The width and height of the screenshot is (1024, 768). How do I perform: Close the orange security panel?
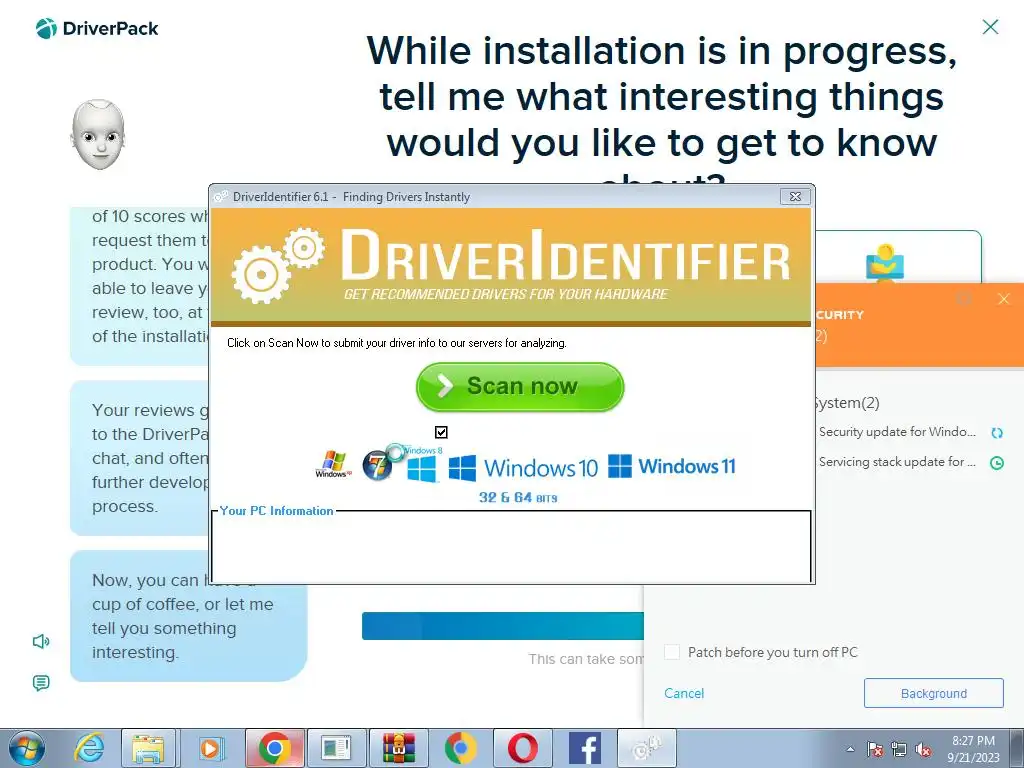(x=1004, y=299)
